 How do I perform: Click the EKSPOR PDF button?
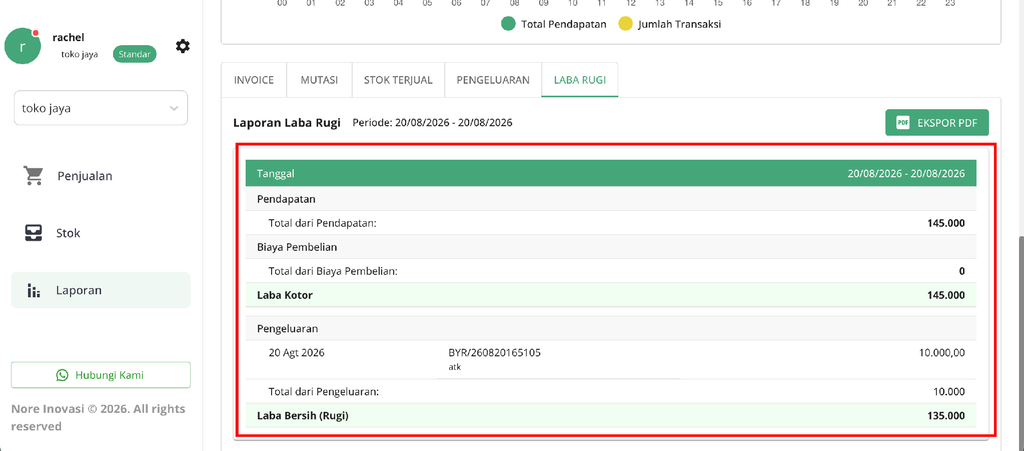coord(937,123)
